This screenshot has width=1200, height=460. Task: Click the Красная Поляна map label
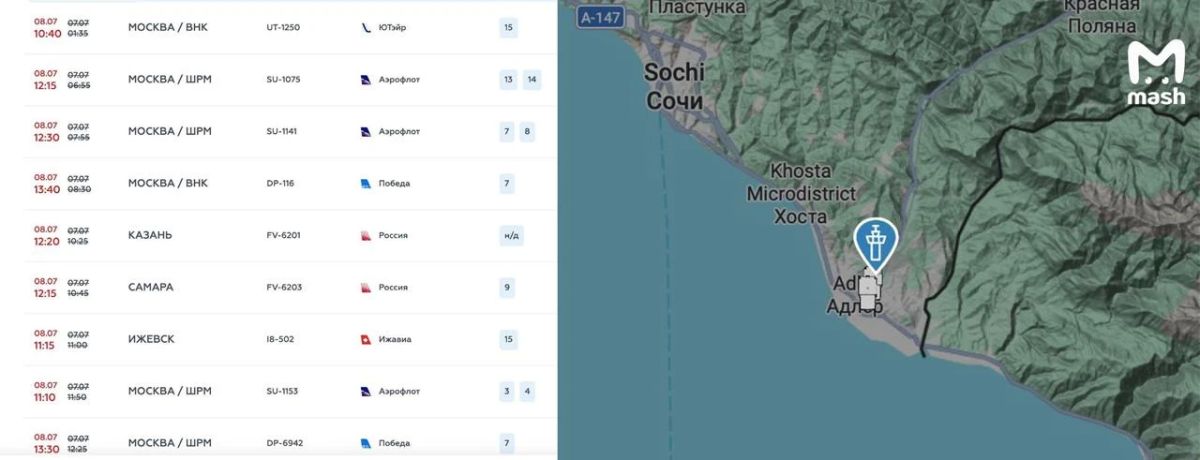pos(1100,17)
